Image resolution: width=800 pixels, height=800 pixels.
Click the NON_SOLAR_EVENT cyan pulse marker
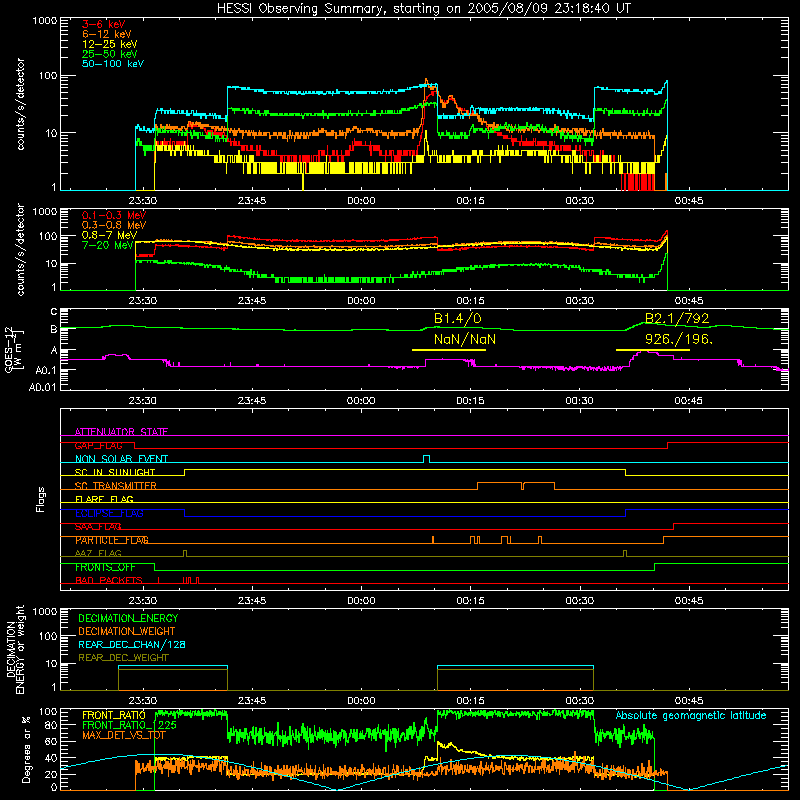[427, 459]
